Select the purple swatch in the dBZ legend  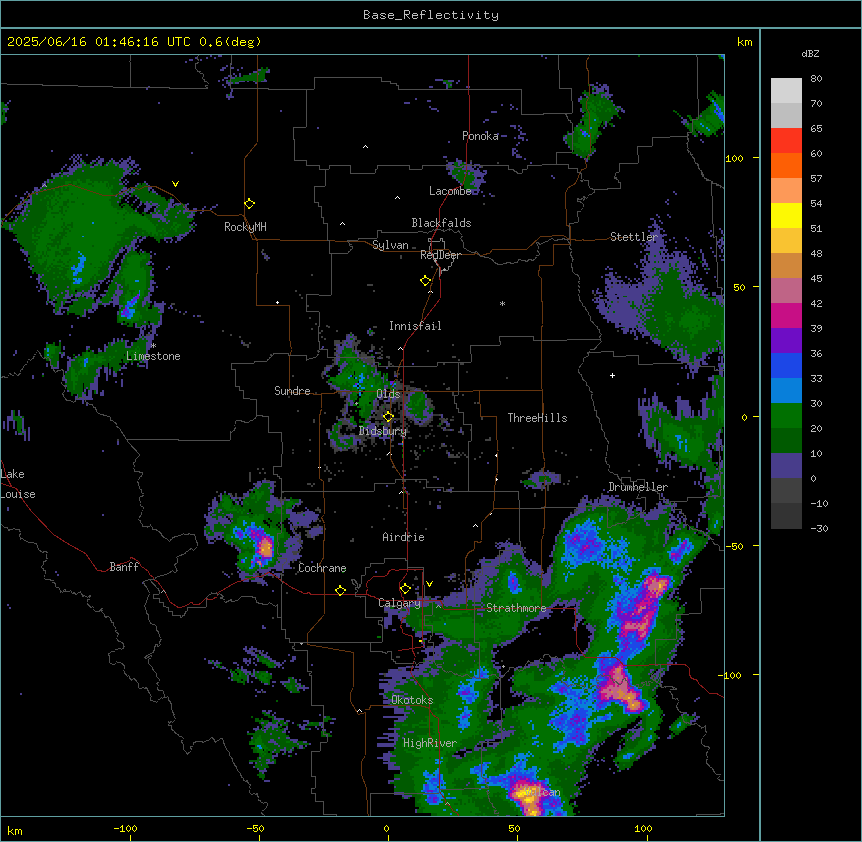(786, 340)
